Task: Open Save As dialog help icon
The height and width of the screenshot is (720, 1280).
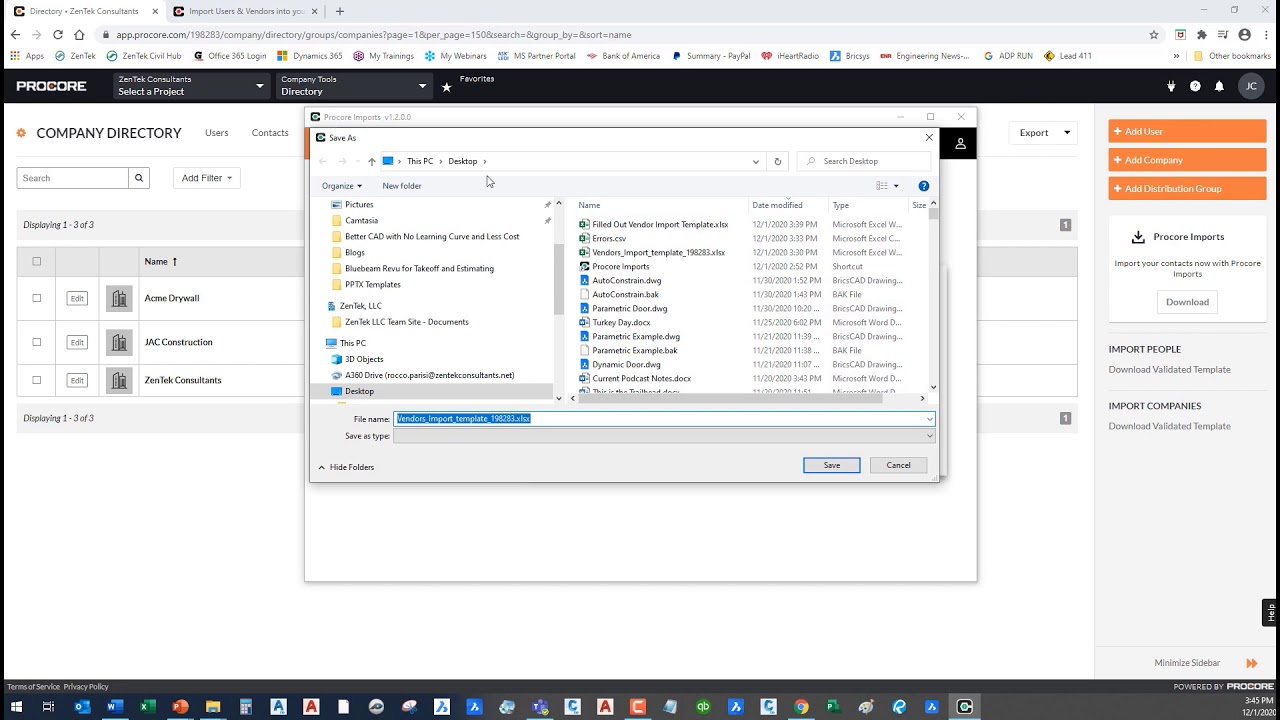Action: [x=923, y=186]
